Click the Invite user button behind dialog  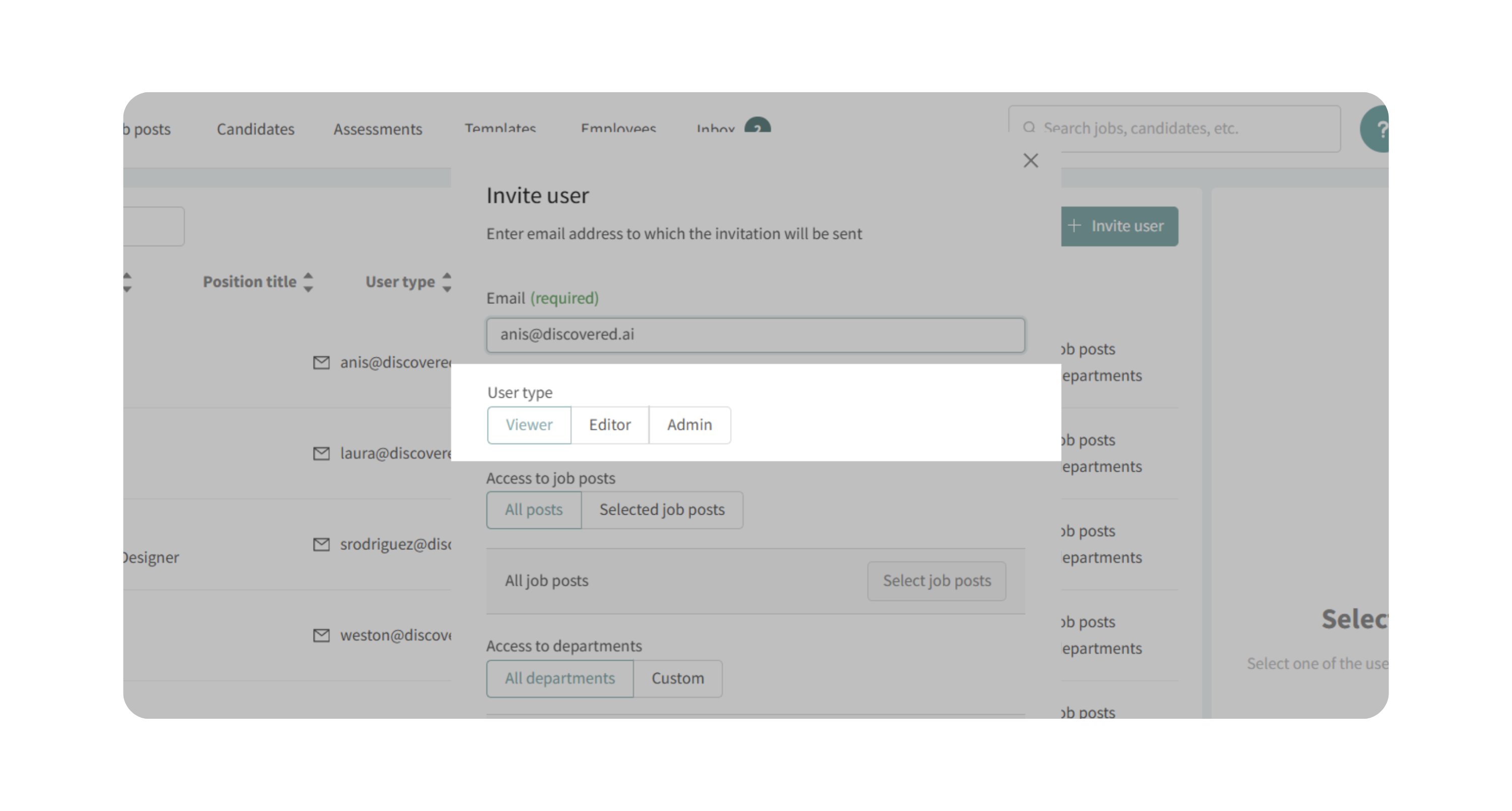pyautogui.click(x=1119, y=226)
